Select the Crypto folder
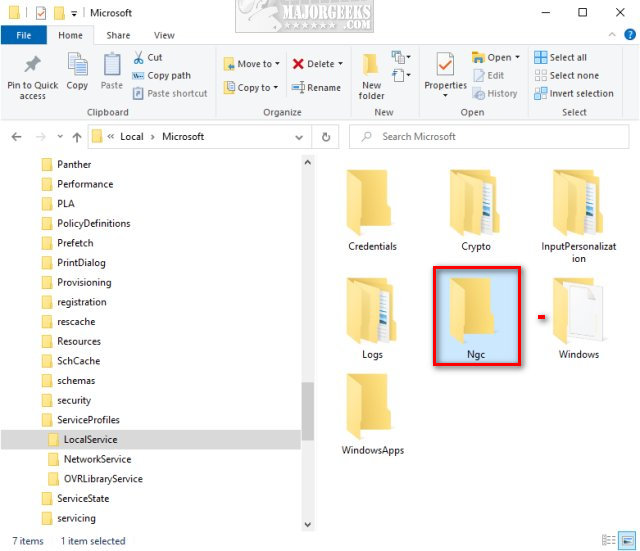The width and height of the screenshot is (640, 551). (476, 211)
